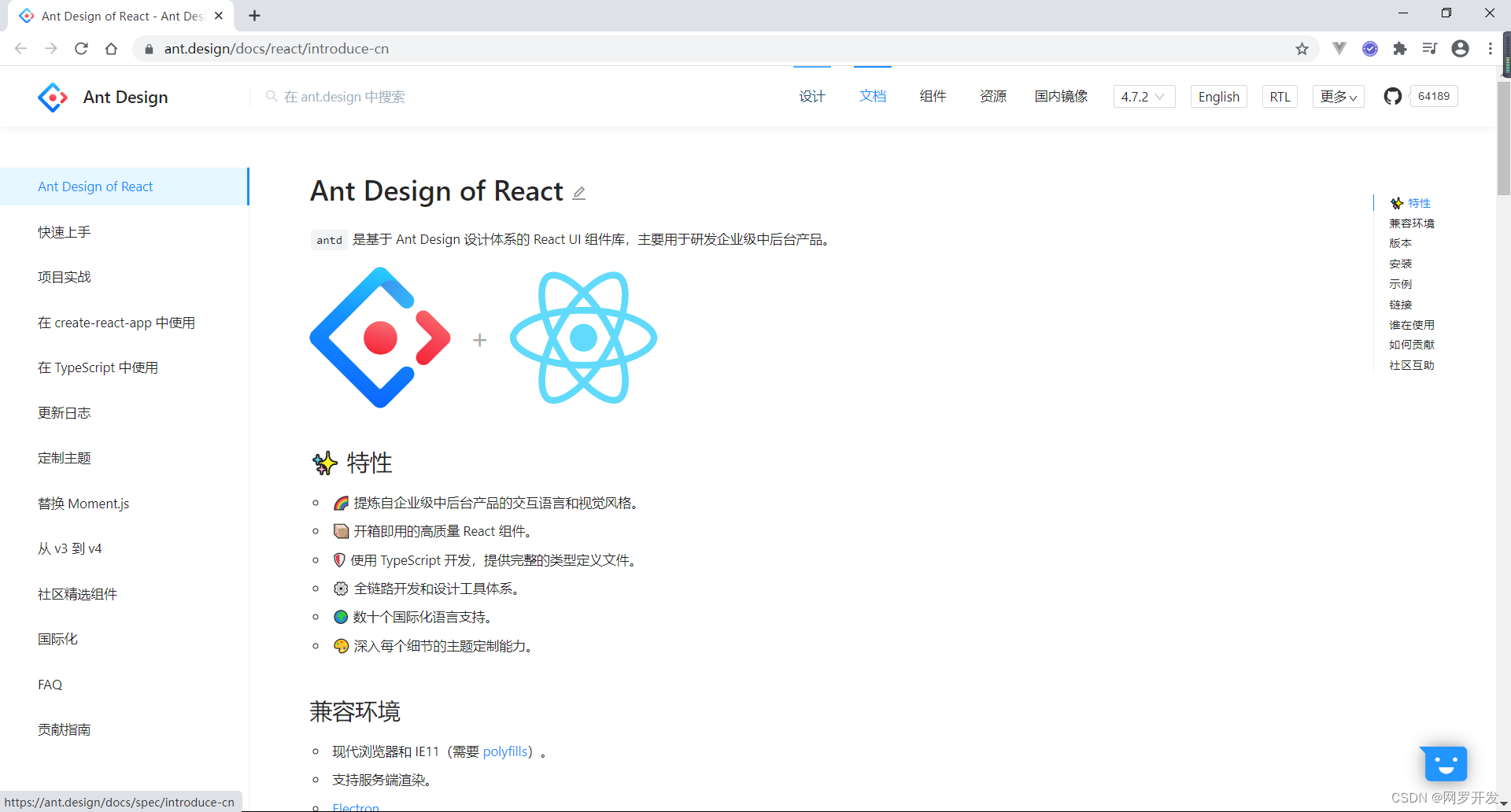Viewport: 1511px width, 812px height.
Task: Open sidebar item 项目实战
Action: pyautogui.click(x=124, y=277)
